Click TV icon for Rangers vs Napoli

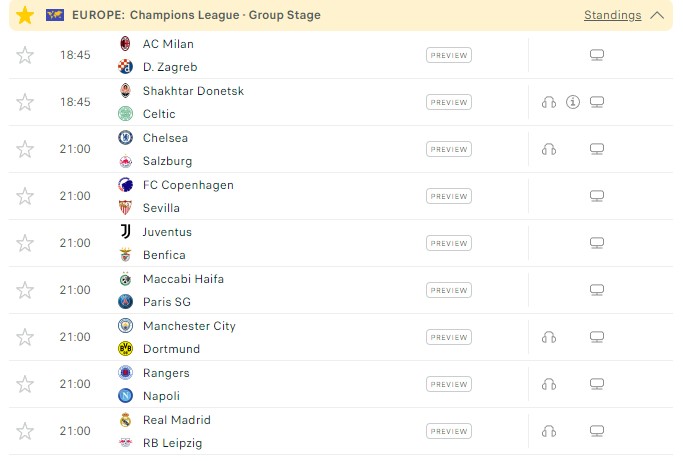point(597,384)
